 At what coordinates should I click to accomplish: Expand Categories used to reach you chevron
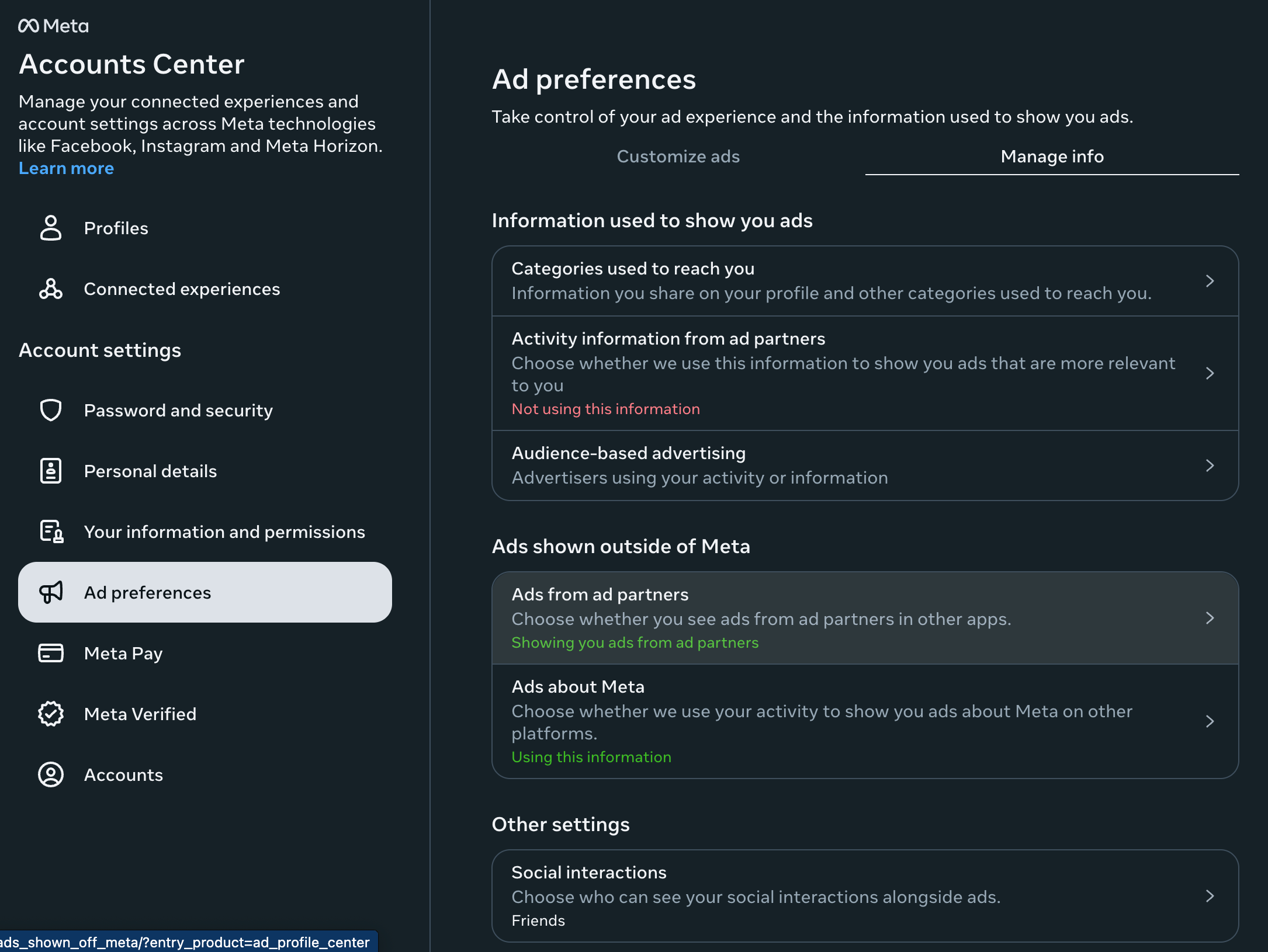click(1210, 281)
